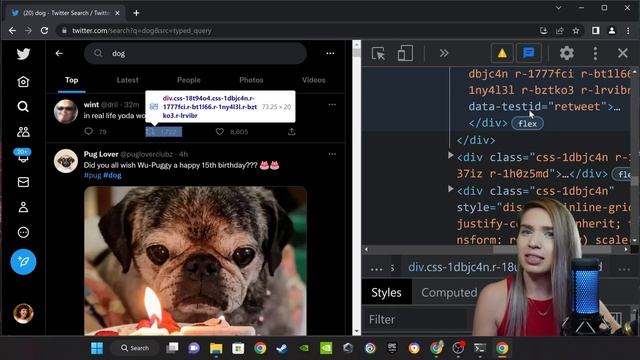640x360 pixels.
Task: Toggle DevTools device toolbar
Action: 405,53
